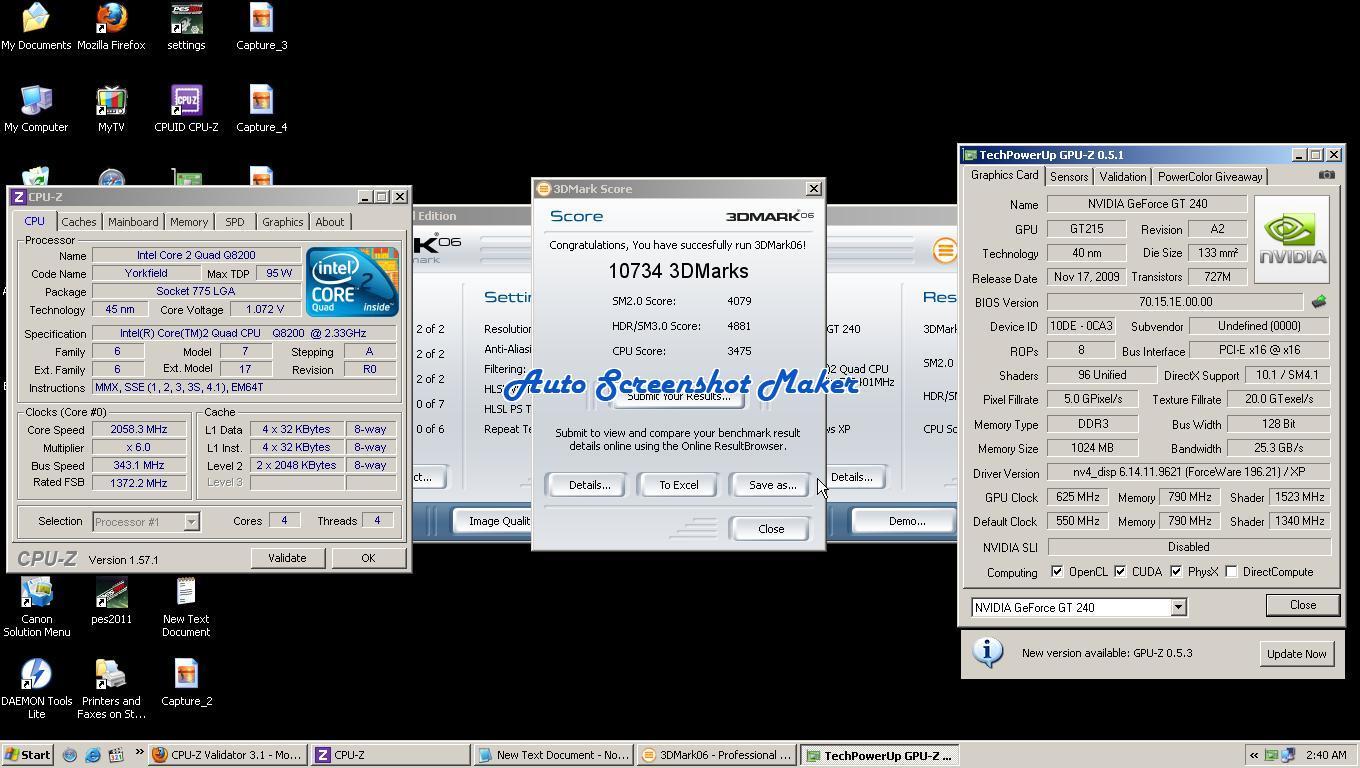The width and height of the screenshot is (1360, 768).
Task: Switch to CPU-Z About tab
Action: coord(329,222)
